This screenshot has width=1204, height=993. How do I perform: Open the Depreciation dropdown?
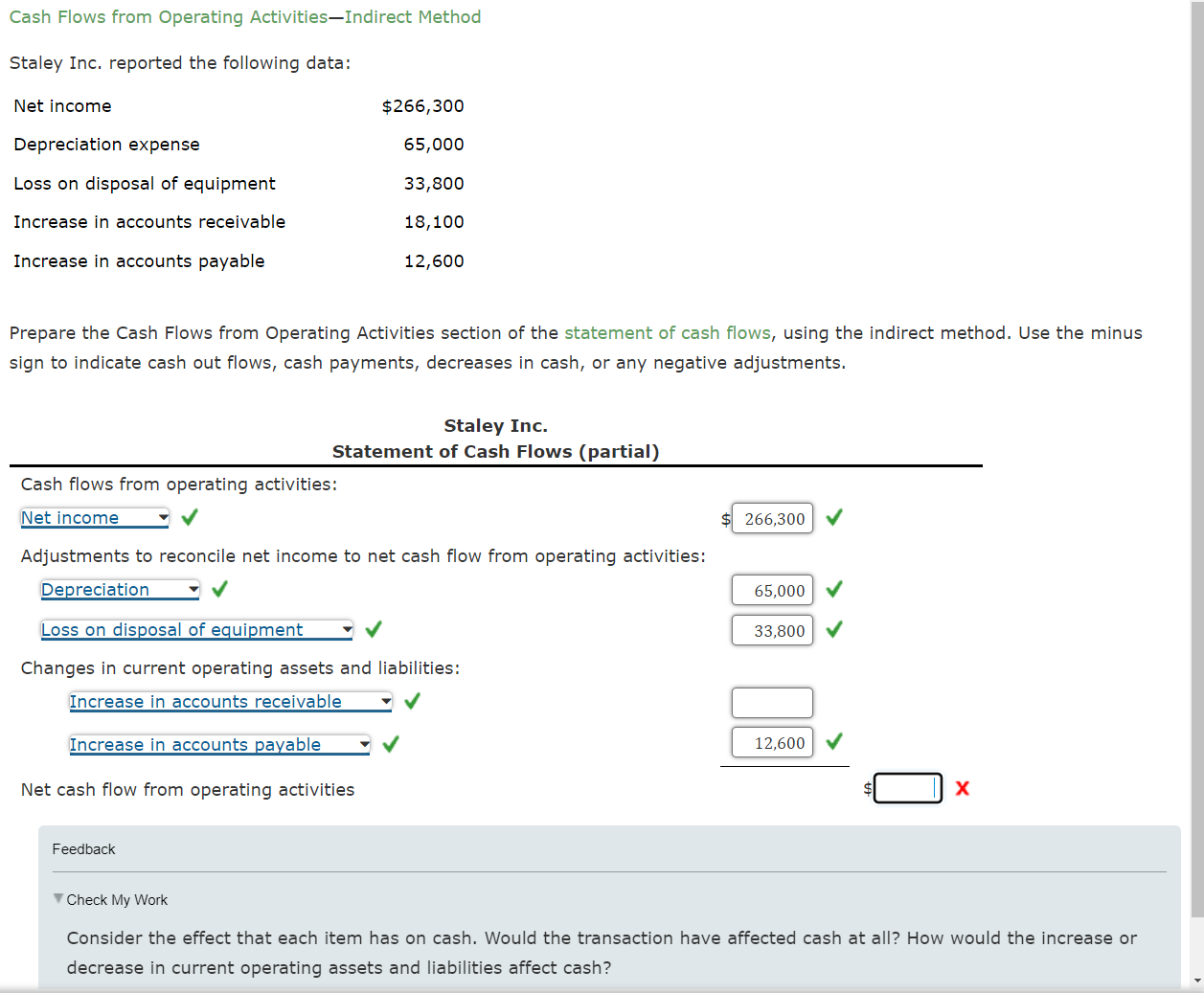point(121,590)
